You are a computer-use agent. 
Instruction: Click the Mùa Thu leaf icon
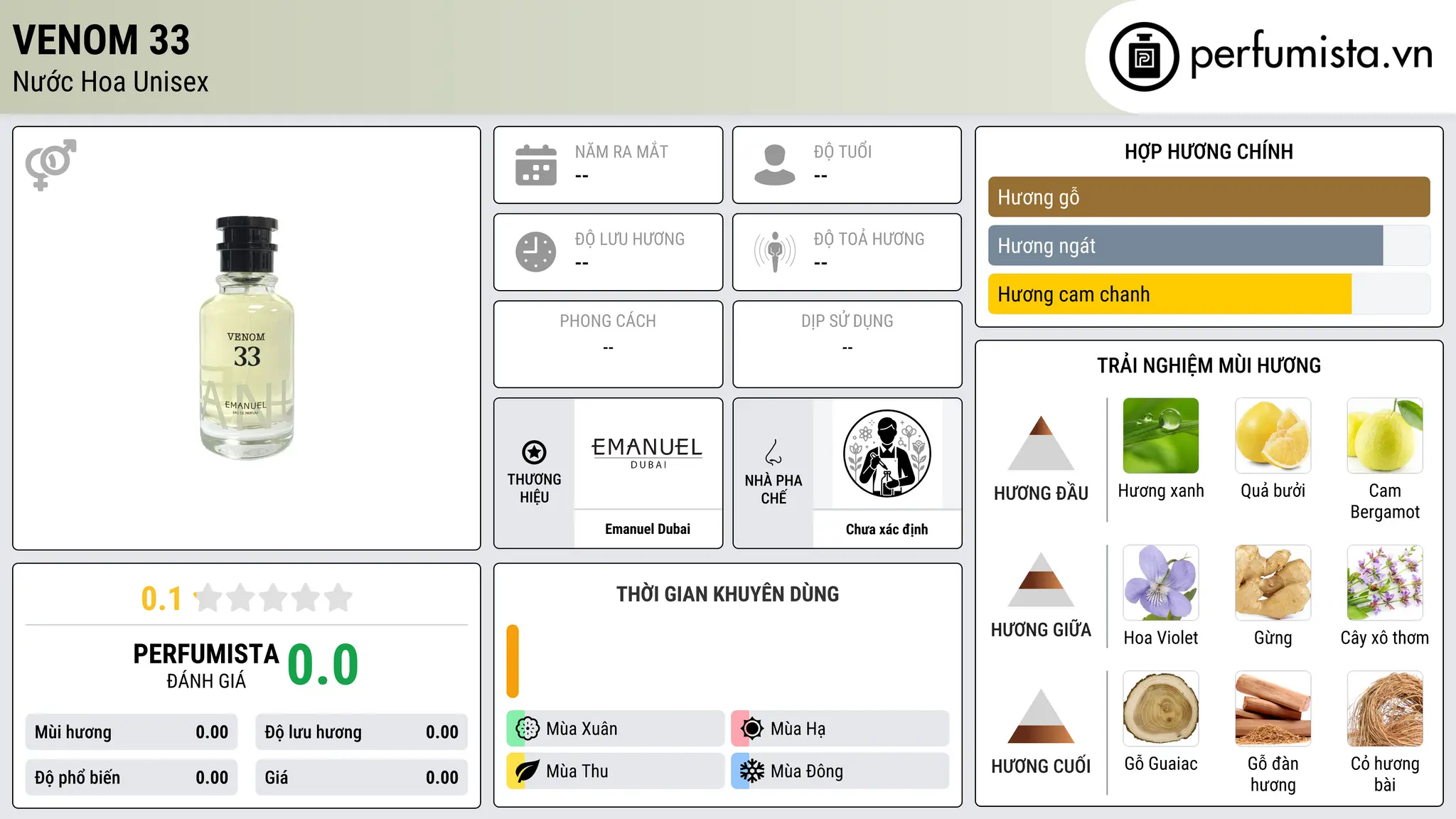pos(528,771)
